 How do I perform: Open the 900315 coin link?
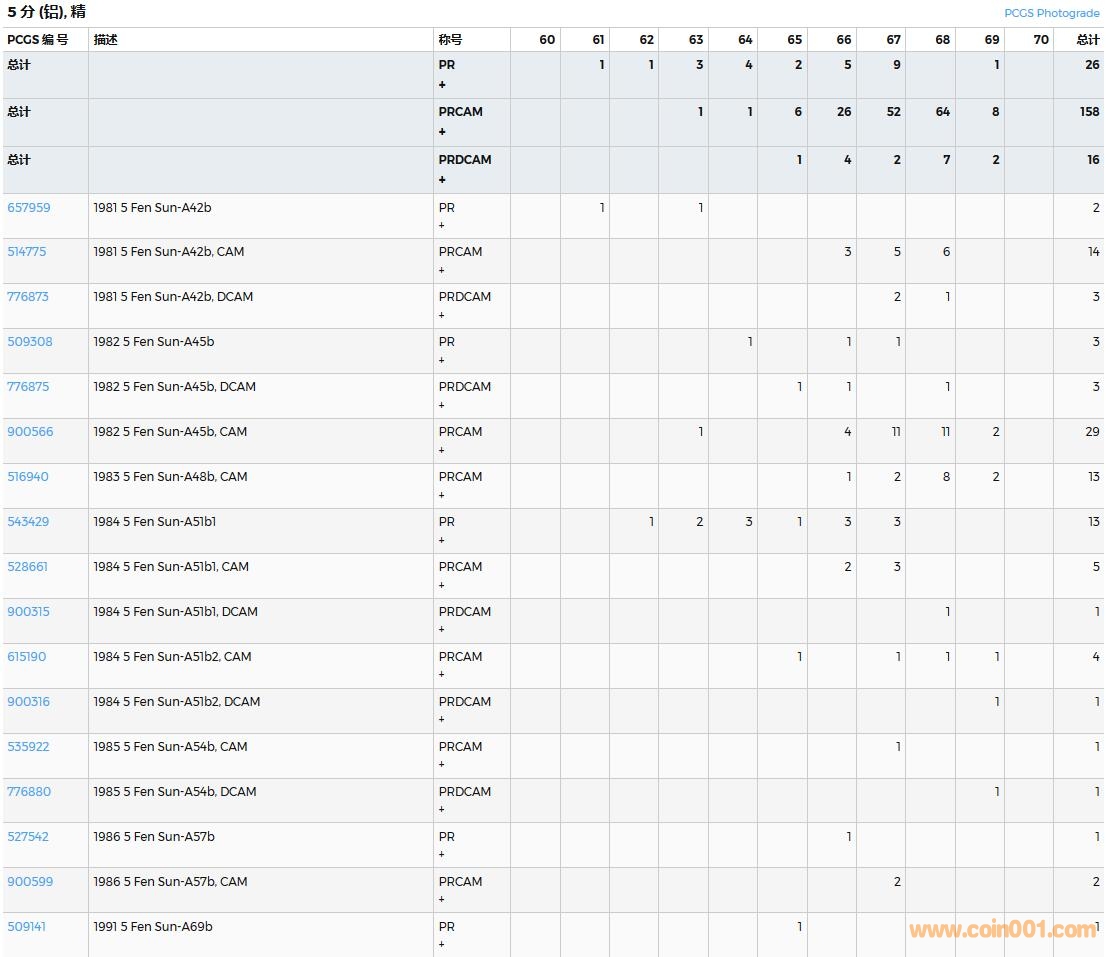point(28,612)
